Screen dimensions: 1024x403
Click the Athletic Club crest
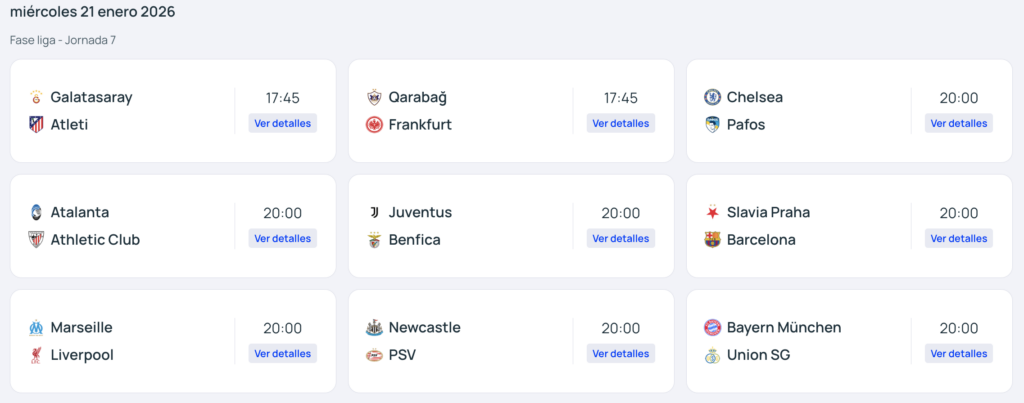coord(37,240)
